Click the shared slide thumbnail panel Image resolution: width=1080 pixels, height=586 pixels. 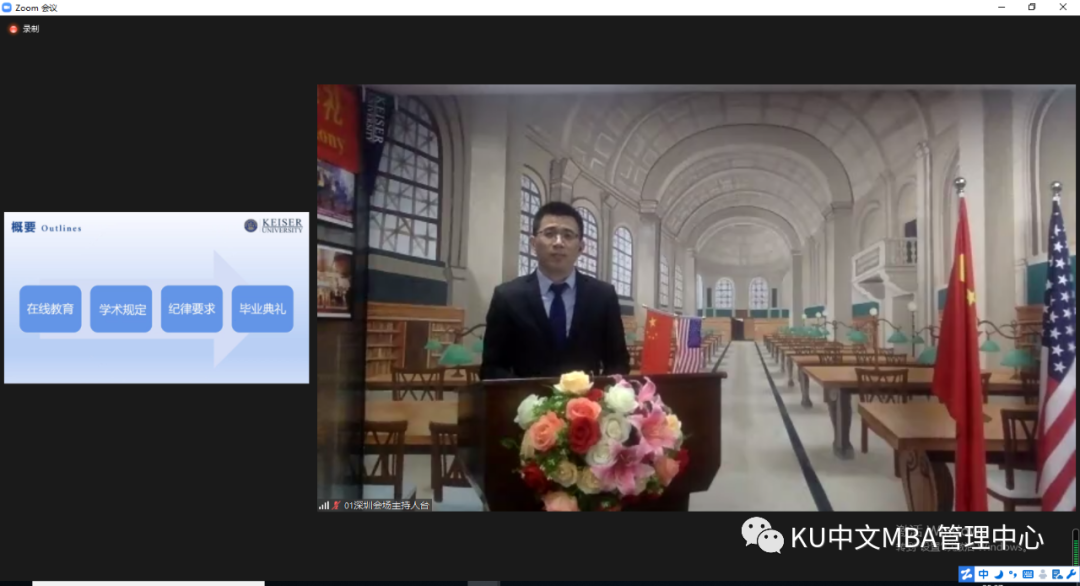click(x=156, y=297)
